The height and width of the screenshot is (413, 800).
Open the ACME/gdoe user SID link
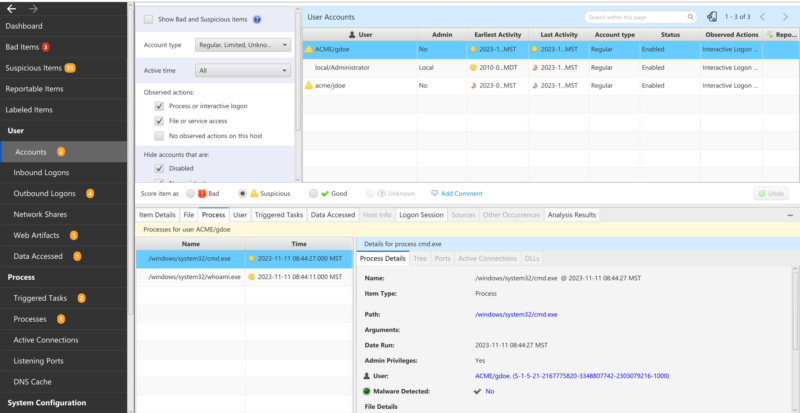(x=571, y=376)
